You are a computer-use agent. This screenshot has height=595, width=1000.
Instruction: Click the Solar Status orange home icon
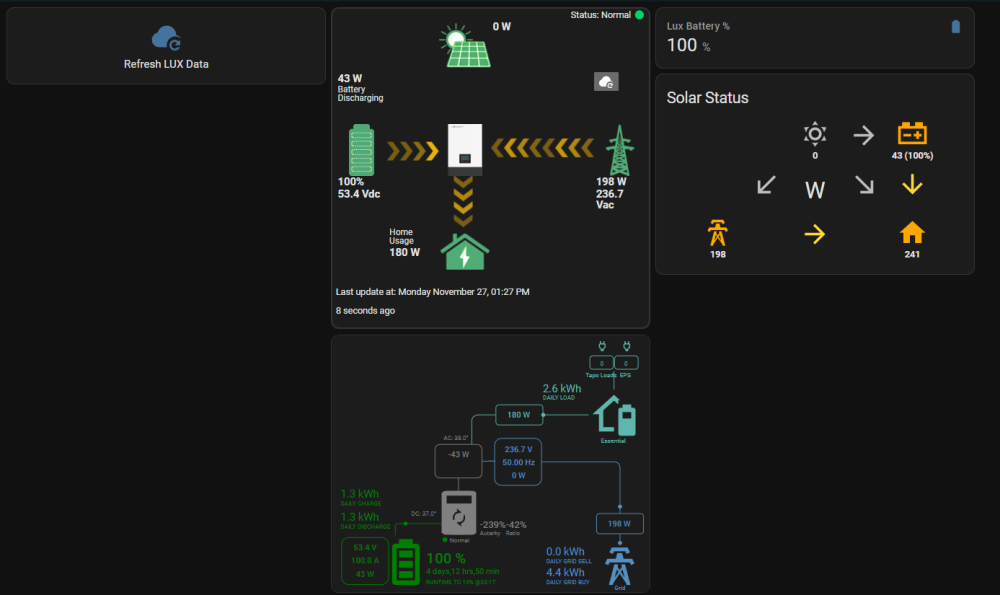pyautogui.click(x=912, y=232)
